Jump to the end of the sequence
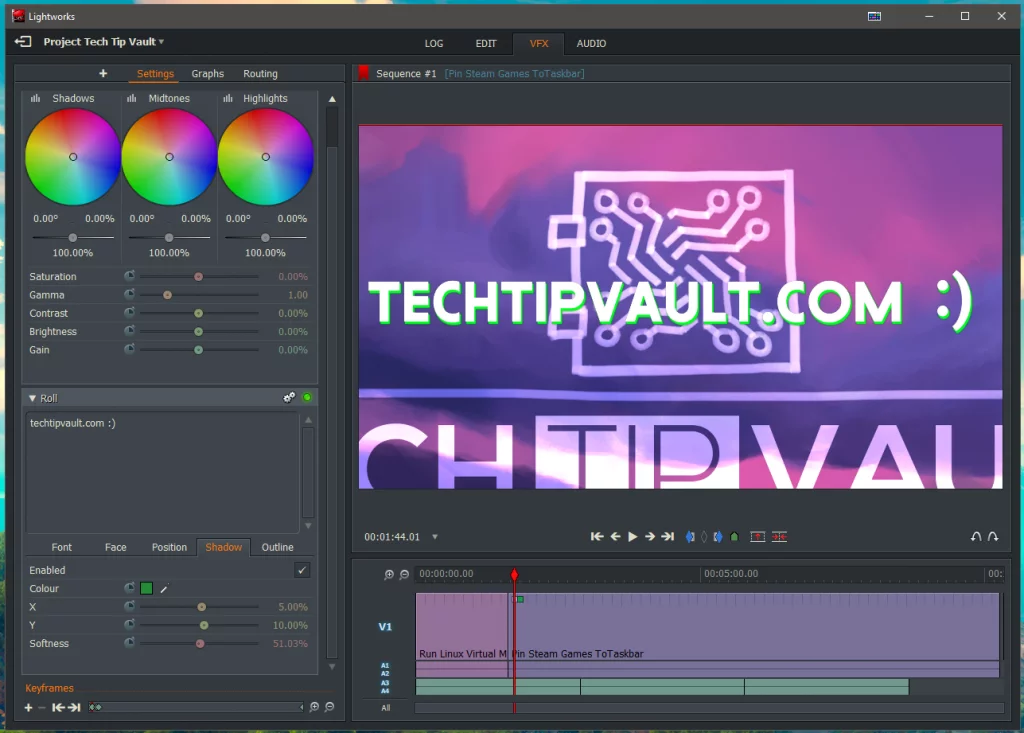Screen dimensions: 1024x733 tap(667, 536)
